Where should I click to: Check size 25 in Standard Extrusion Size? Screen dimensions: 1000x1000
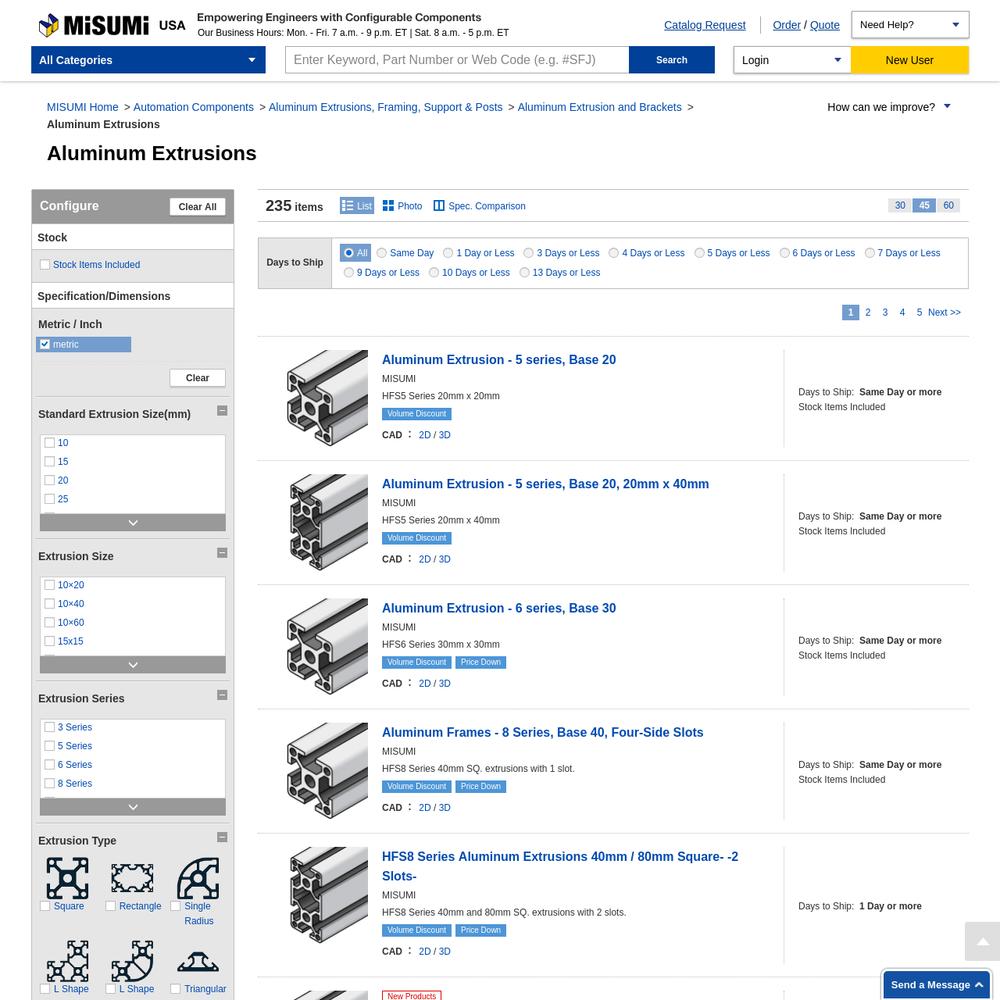[49, 499]
